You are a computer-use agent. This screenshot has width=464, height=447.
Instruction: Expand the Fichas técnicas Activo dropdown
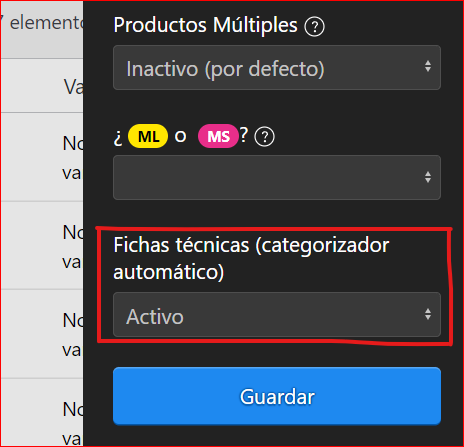(x=277, y=314)
